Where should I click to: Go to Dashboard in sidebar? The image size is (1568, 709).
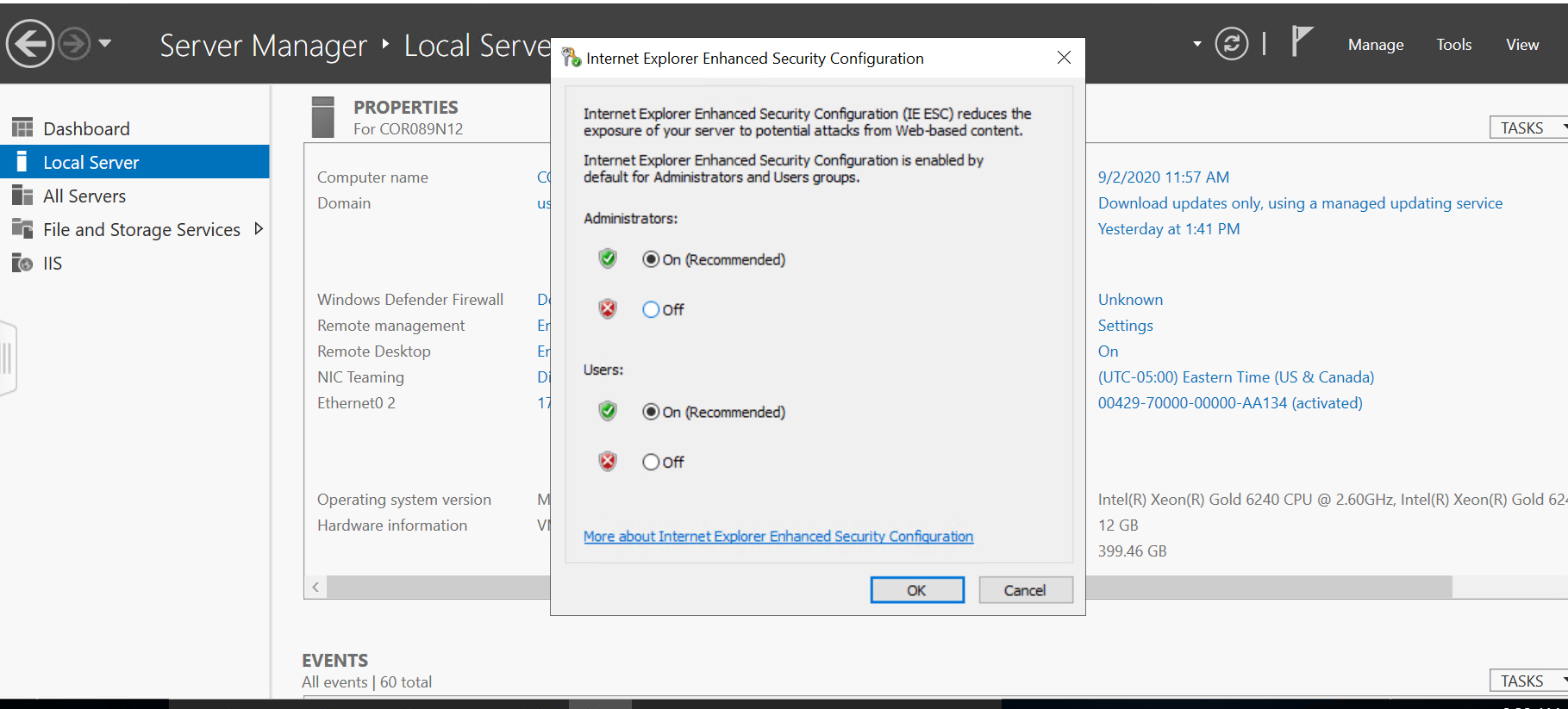86,128
